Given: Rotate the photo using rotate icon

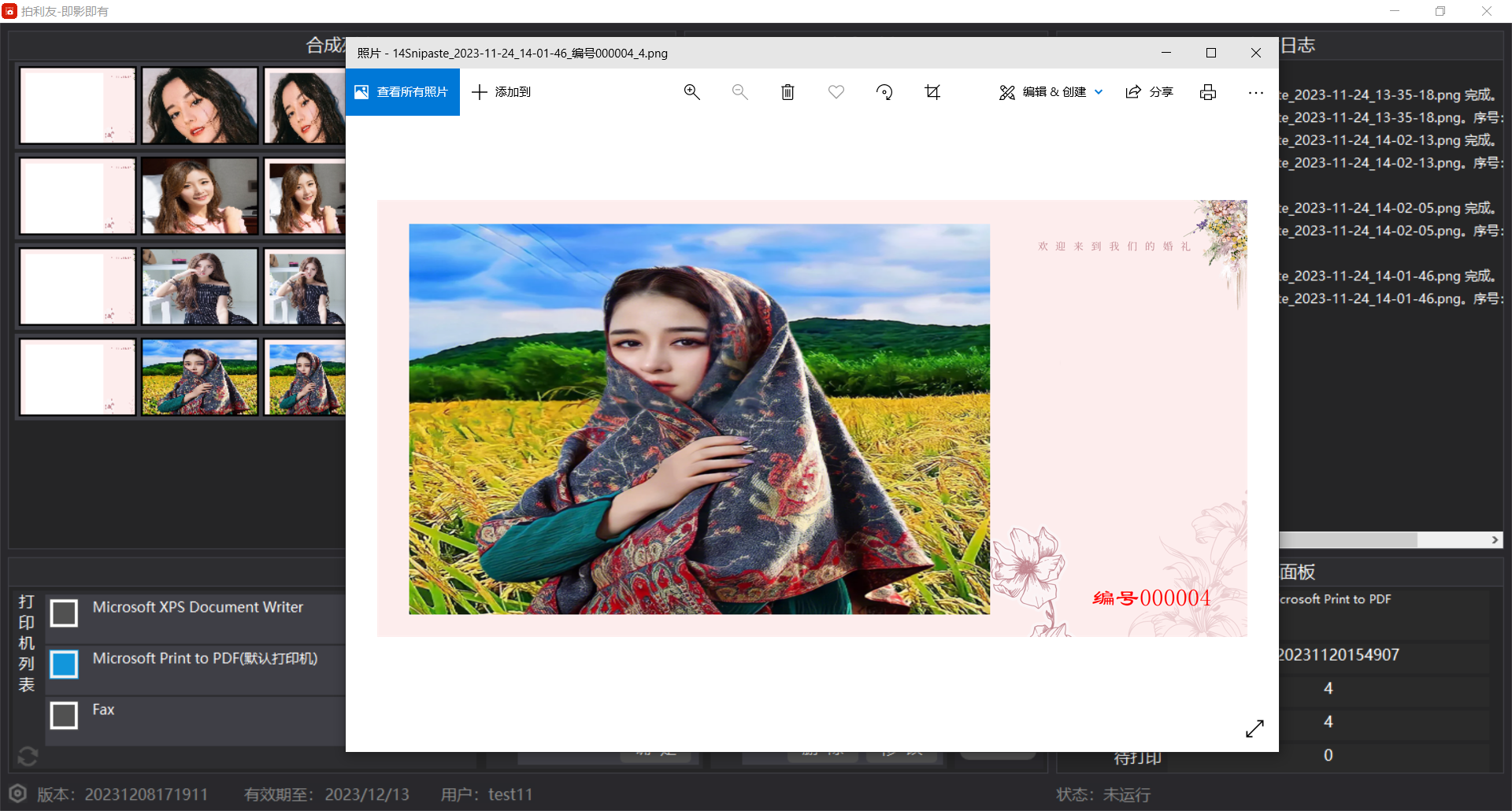Looking at the screenshot, I should (884, 92).
